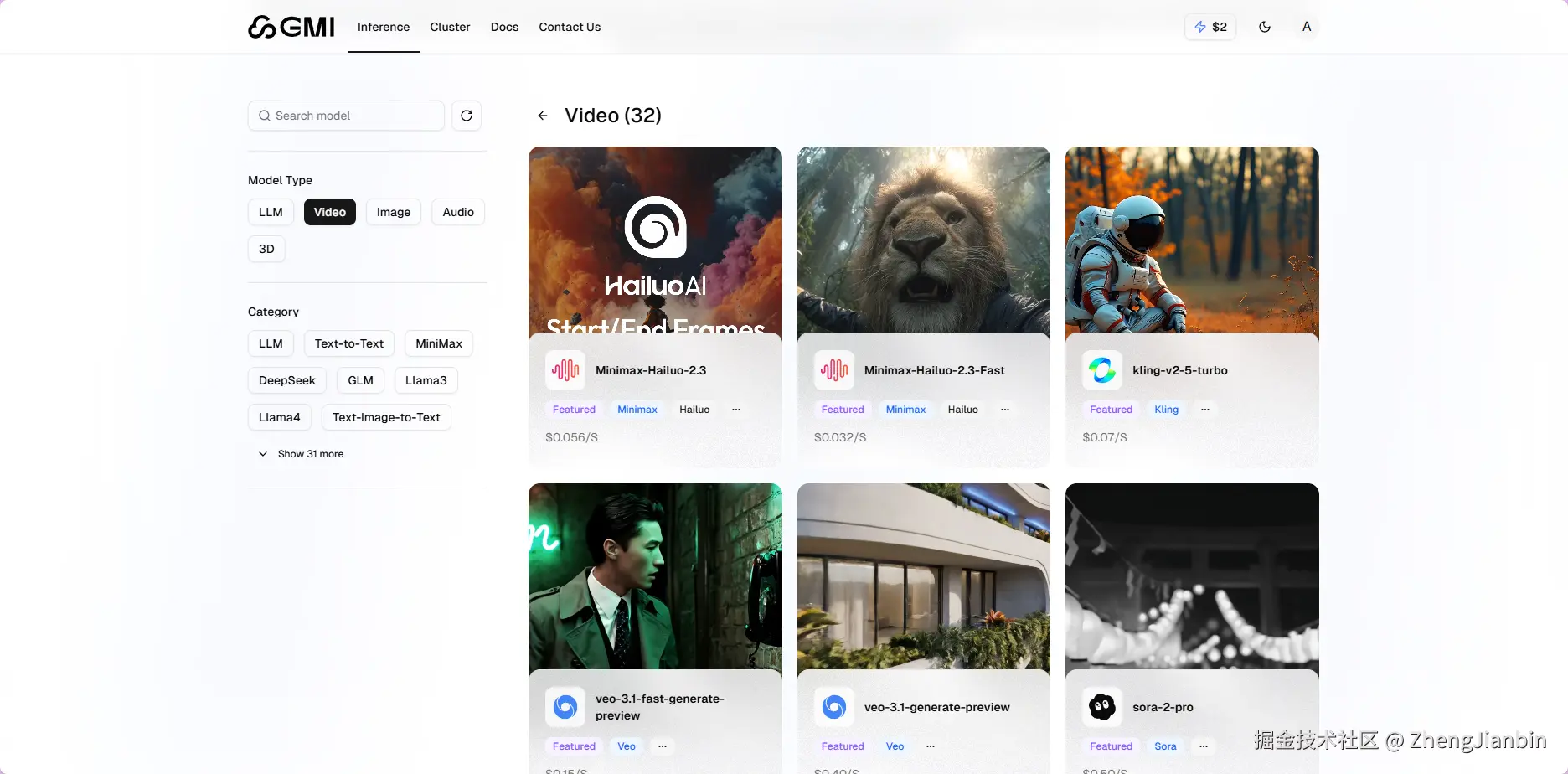1568x774 pixels.
Task: Go back using the arrow beside Video (32)
Action: pyautogui.click(x=543, y=116)
